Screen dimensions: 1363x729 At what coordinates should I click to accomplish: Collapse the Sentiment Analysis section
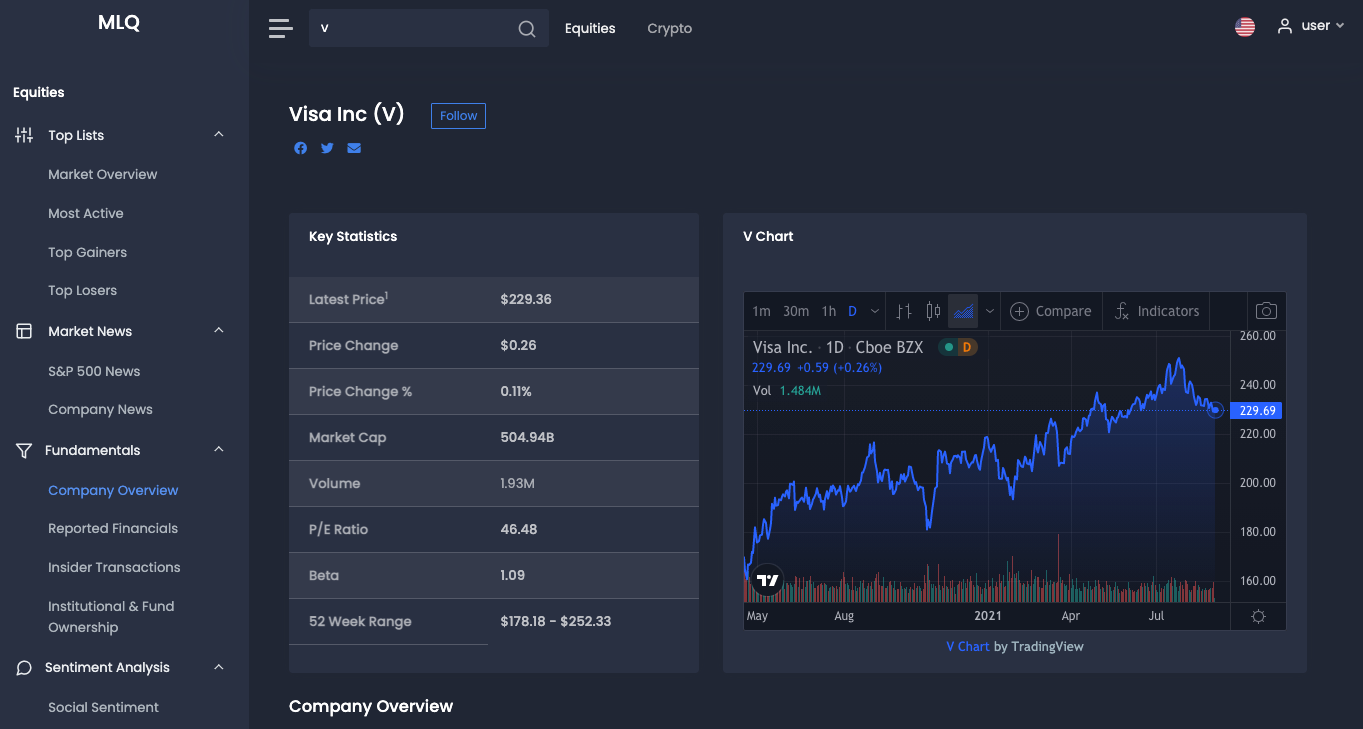(219, 667)
